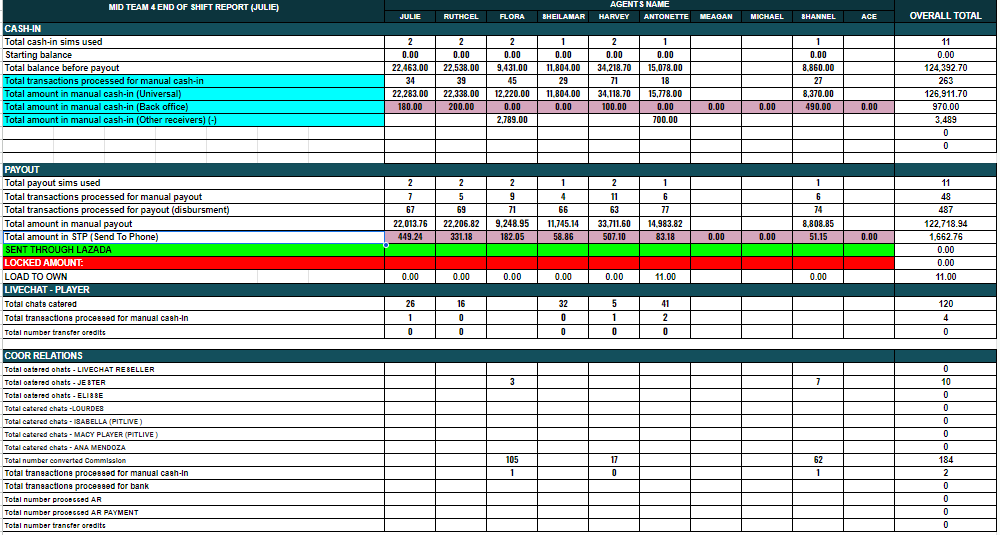This screenshot has width=1000, height=535.
Task: Select the MEAGAN column header
Action: pyautogui.click(x=716, y=17)
